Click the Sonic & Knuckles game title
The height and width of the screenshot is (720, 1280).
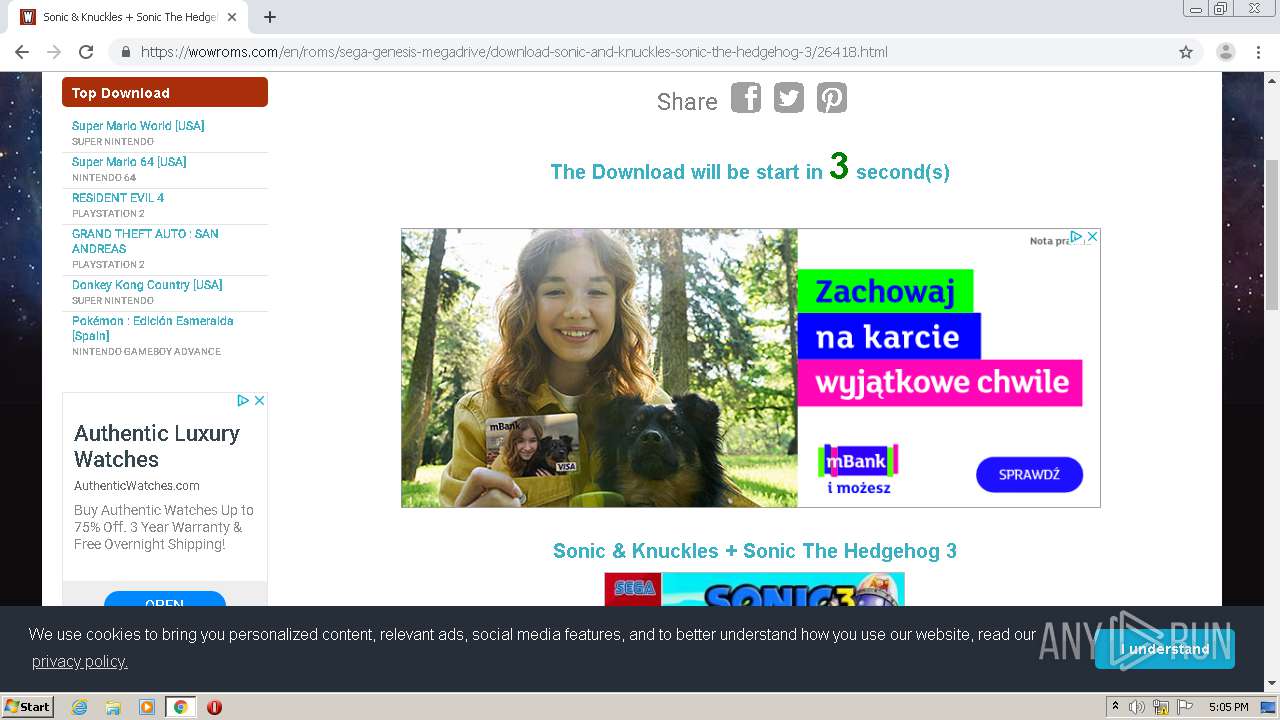point(755,551)
